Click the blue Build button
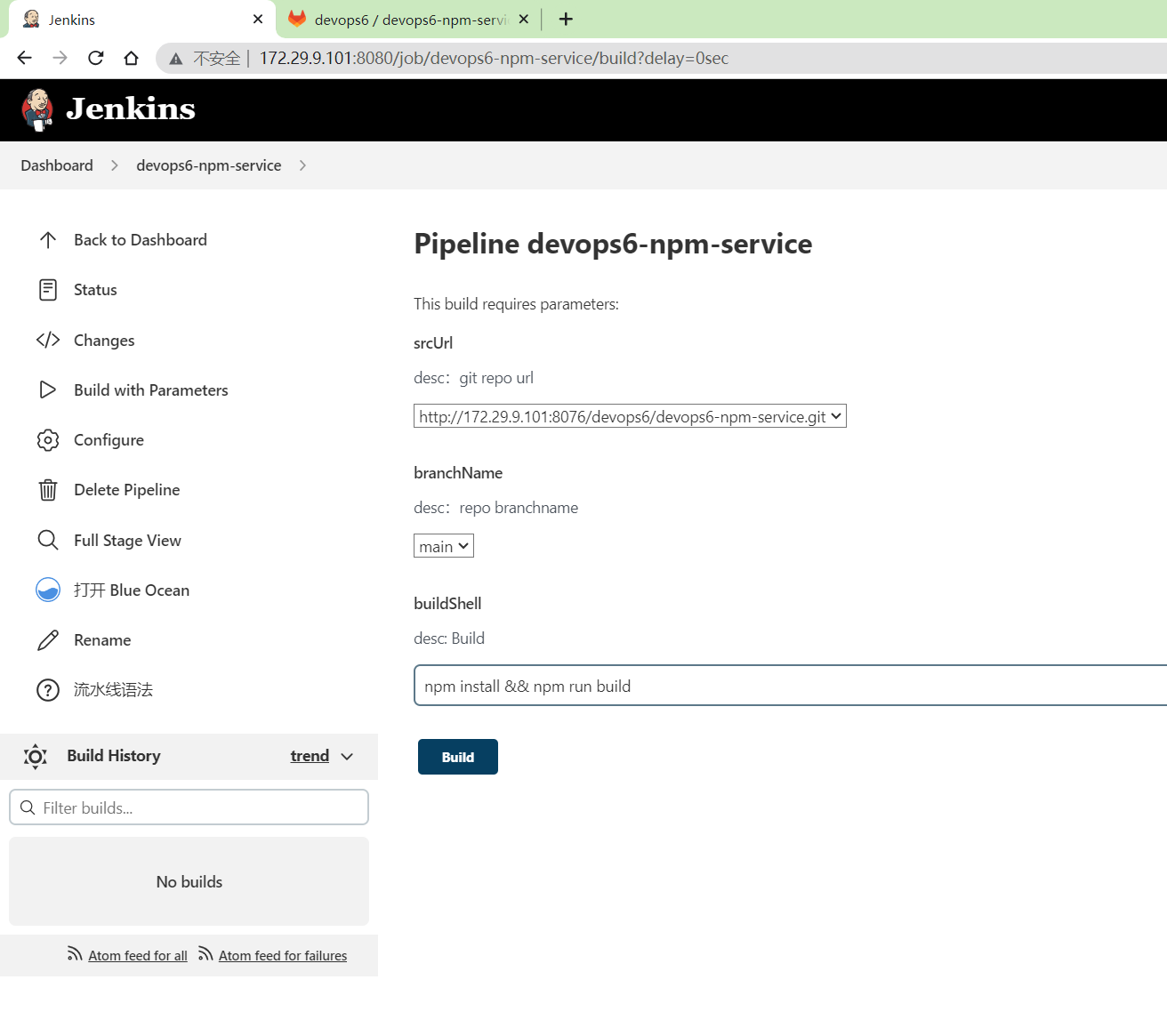 [458, 757]
